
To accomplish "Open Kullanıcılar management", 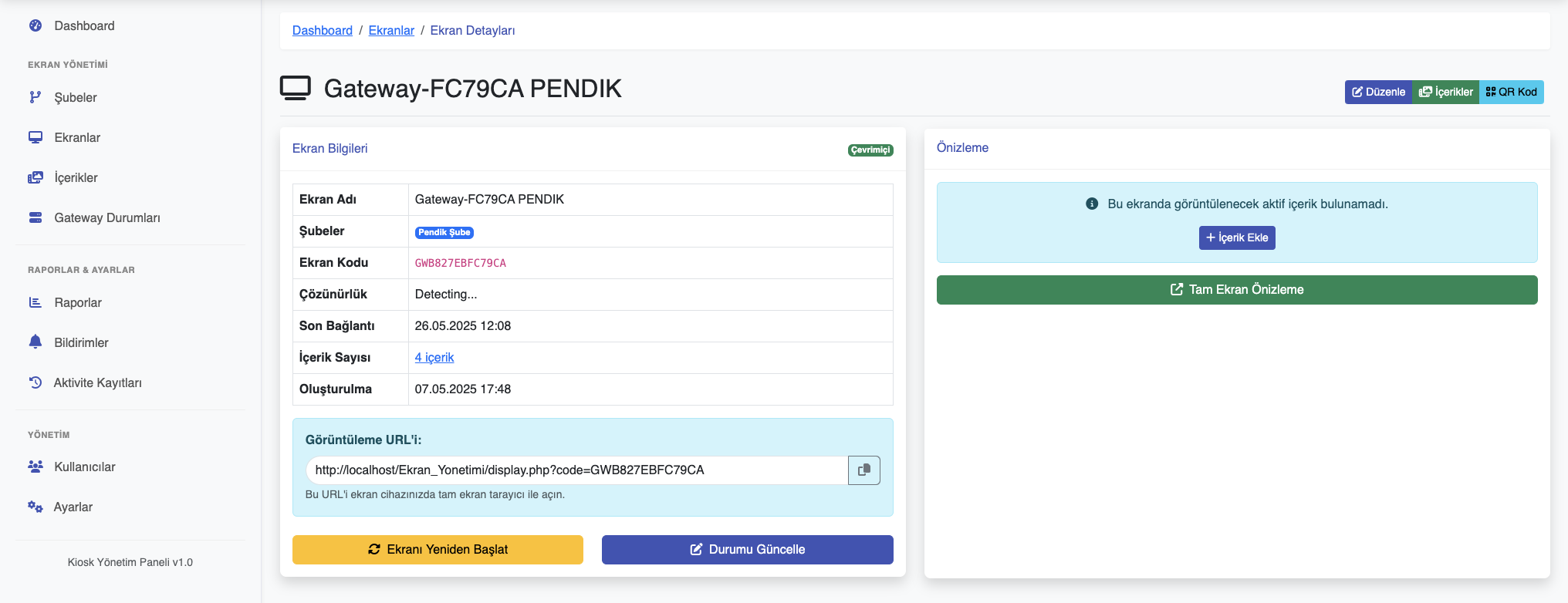I will point(85,467).
